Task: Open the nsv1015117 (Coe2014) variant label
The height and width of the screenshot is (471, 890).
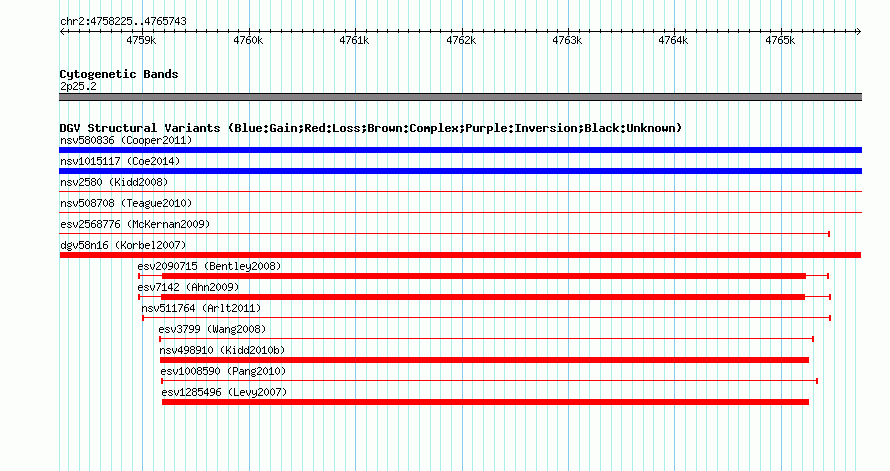Action: 120,161
